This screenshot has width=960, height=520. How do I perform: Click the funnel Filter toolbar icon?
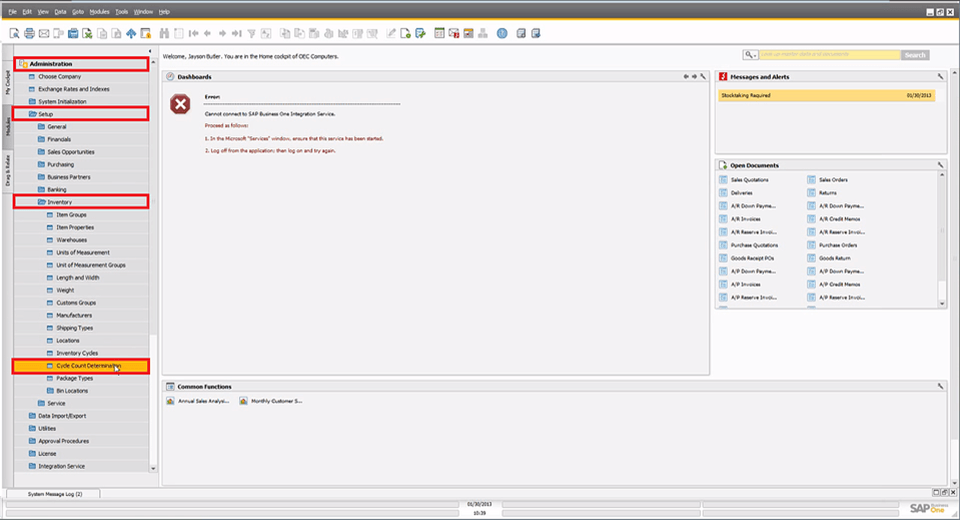[x=252, y=34]
